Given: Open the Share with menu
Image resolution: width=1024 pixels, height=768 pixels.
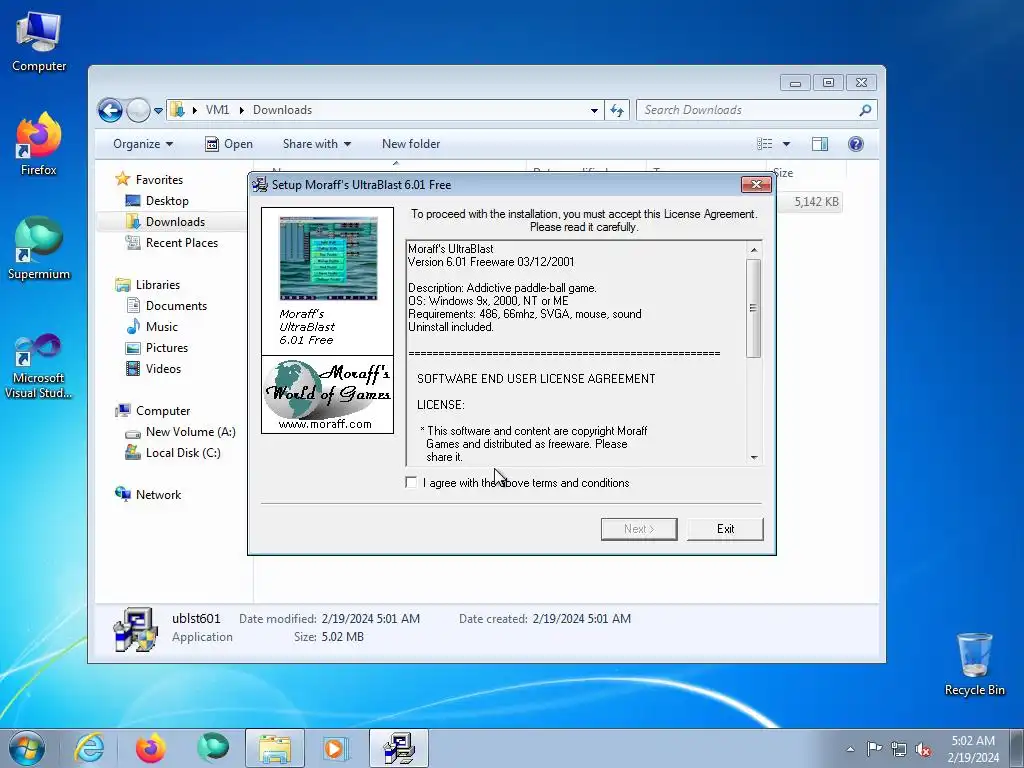Looking at the screenshot, I should [x=317, y=144].
